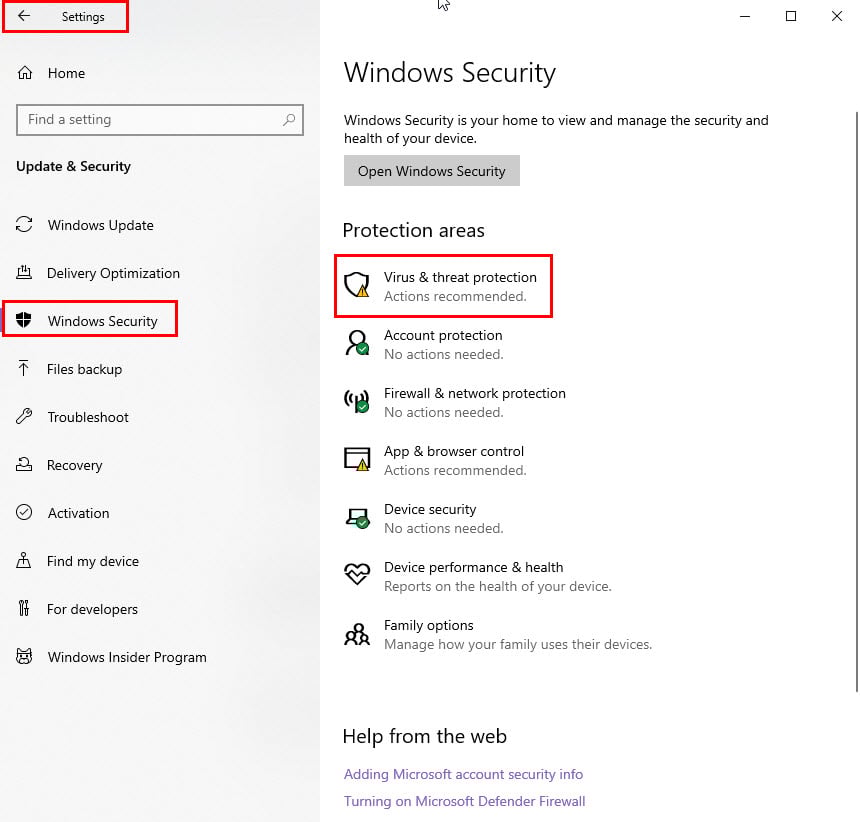Click the vertical scrollbar on right

tap(856, 402)
